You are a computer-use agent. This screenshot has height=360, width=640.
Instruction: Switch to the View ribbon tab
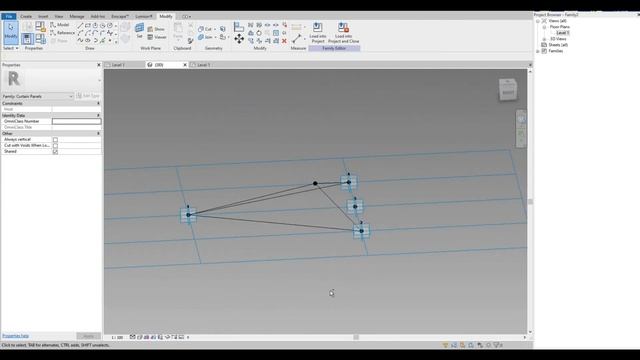[59, 16]
